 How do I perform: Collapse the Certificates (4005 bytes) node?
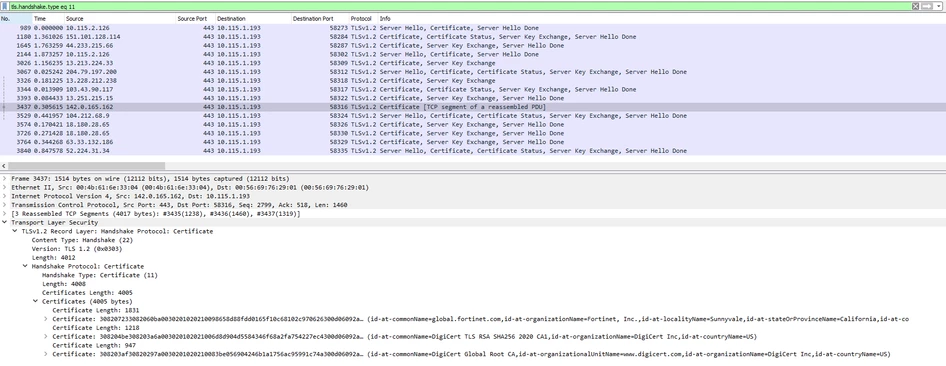[36, 301]
